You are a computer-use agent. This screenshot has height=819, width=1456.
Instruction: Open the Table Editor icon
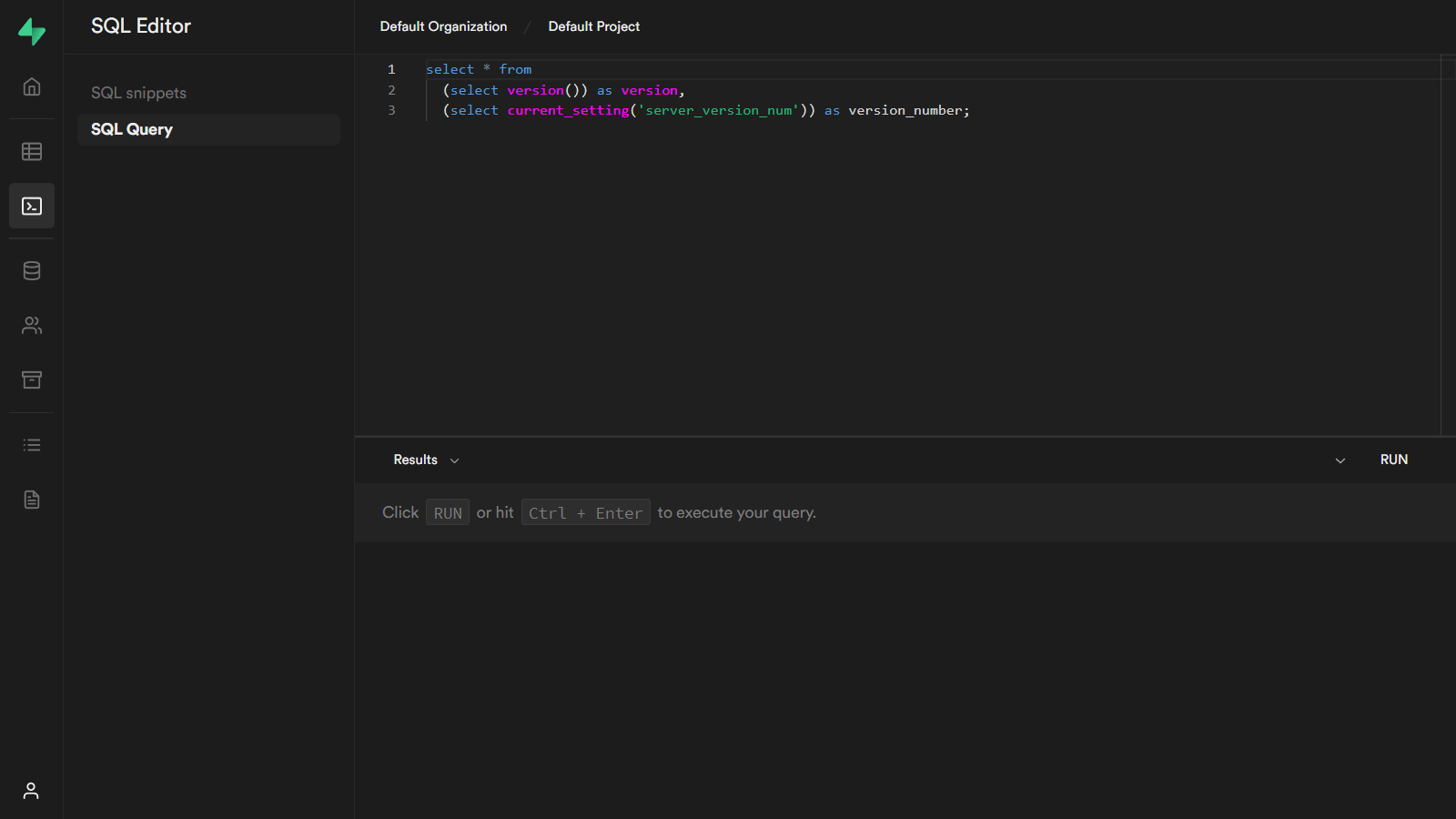(32, 151)
